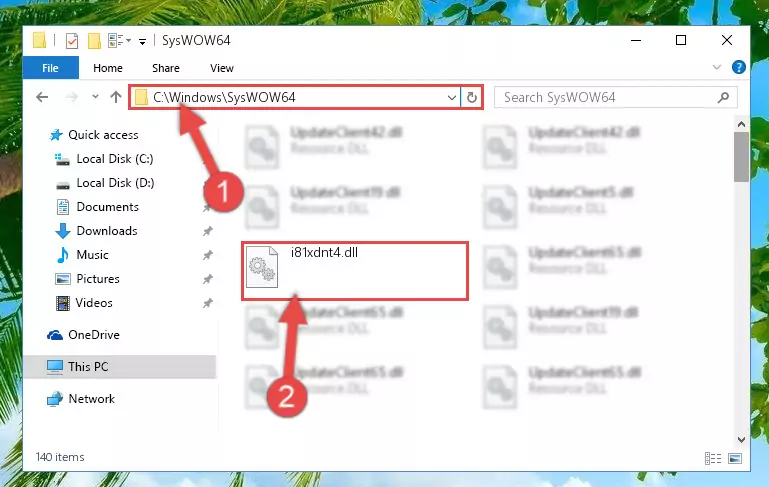Unpin Pictures using its pin icon
This screenshot has height=487, width=769.
[208, 279]
